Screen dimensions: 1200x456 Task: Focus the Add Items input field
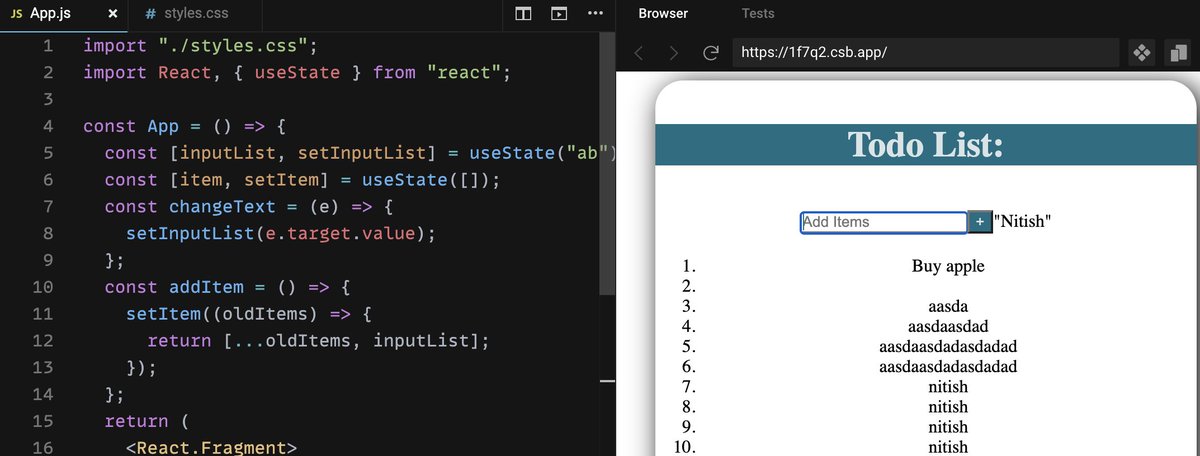pyautogui.click(x=883, y=222)
